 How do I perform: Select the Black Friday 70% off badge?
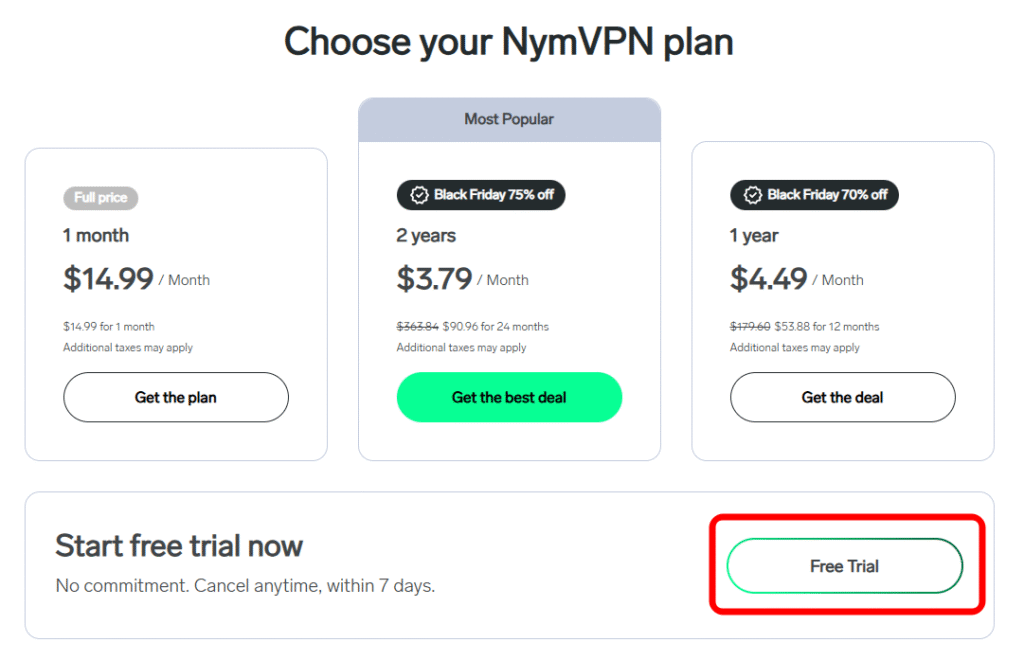click(814, 195)
